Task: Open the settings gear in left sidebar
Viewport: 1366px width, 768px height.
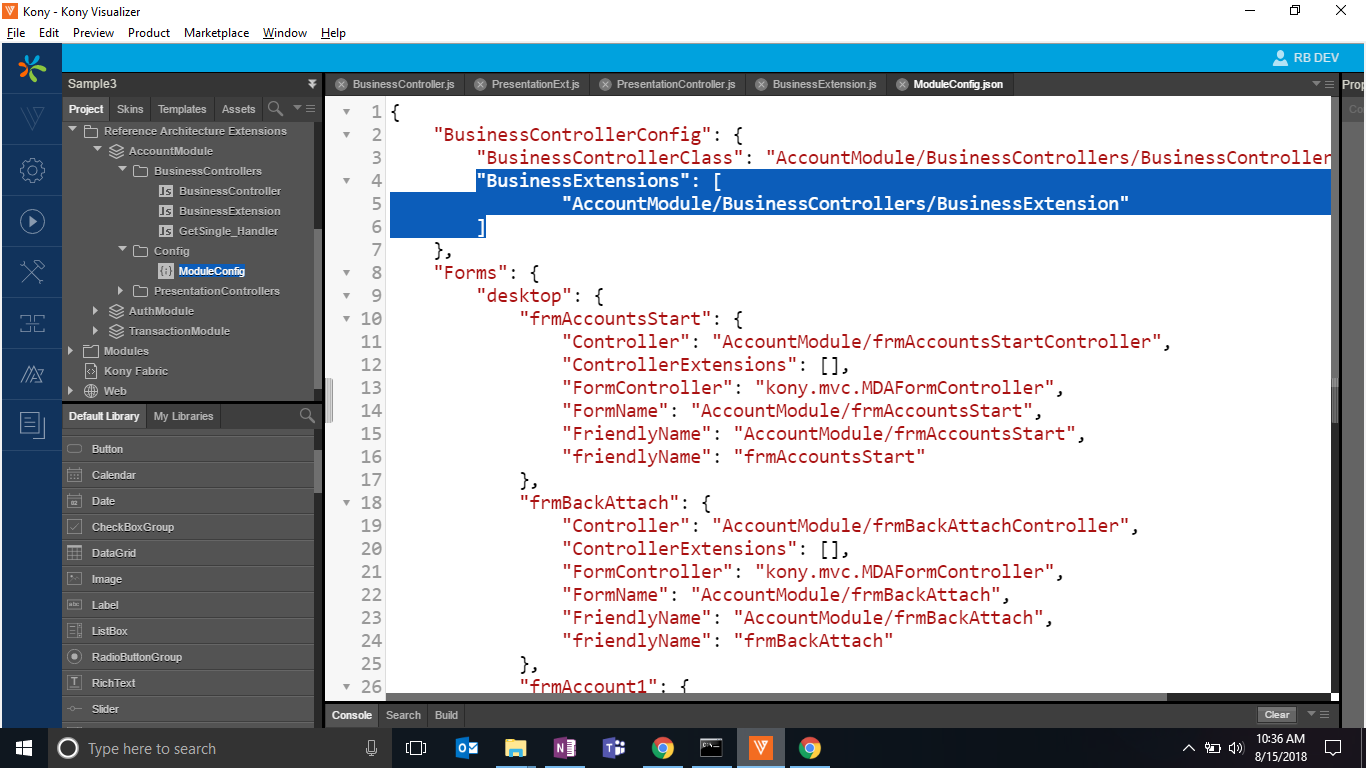Action: tap(32, 171)
